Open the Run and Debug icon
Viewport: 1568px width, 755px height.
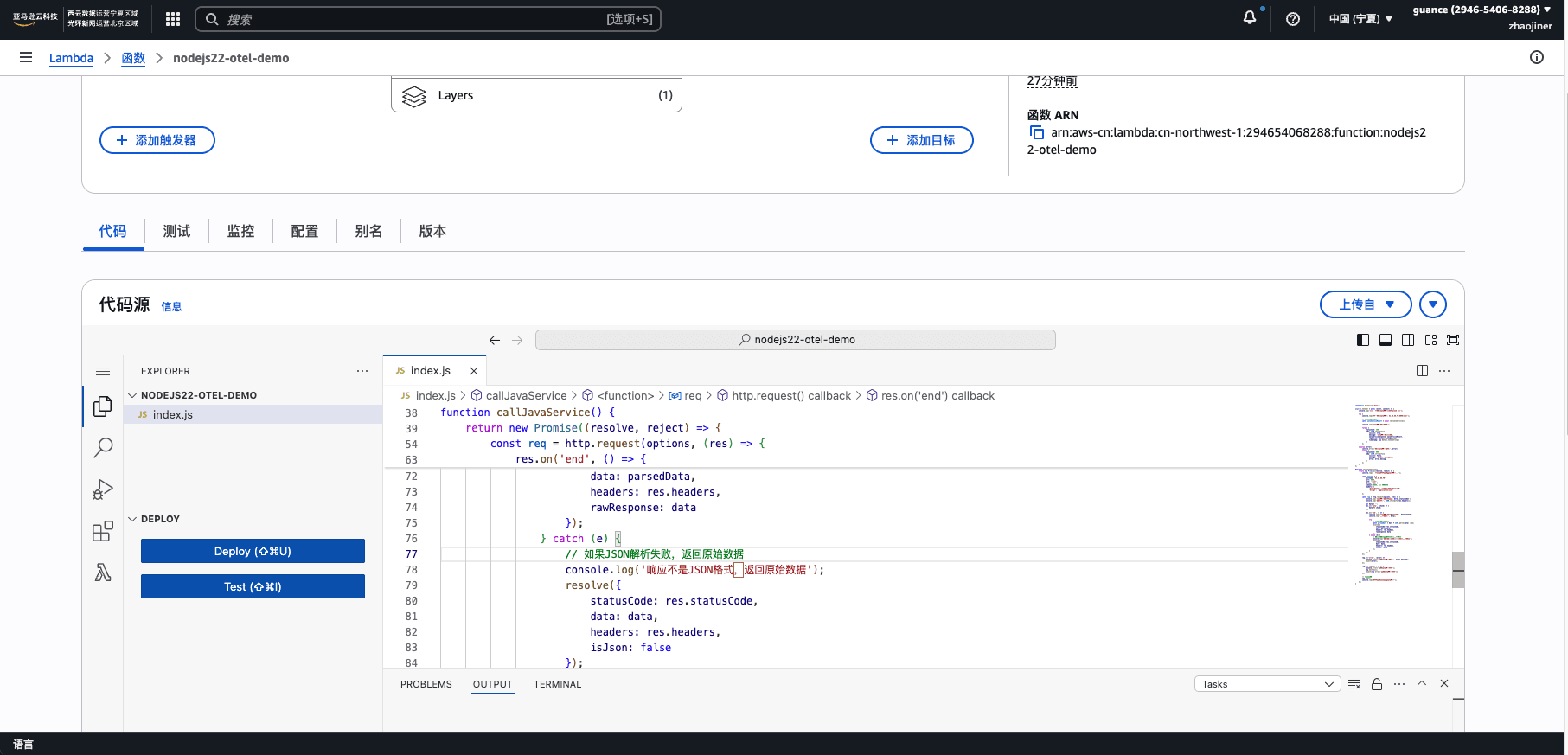click(103, 489)
